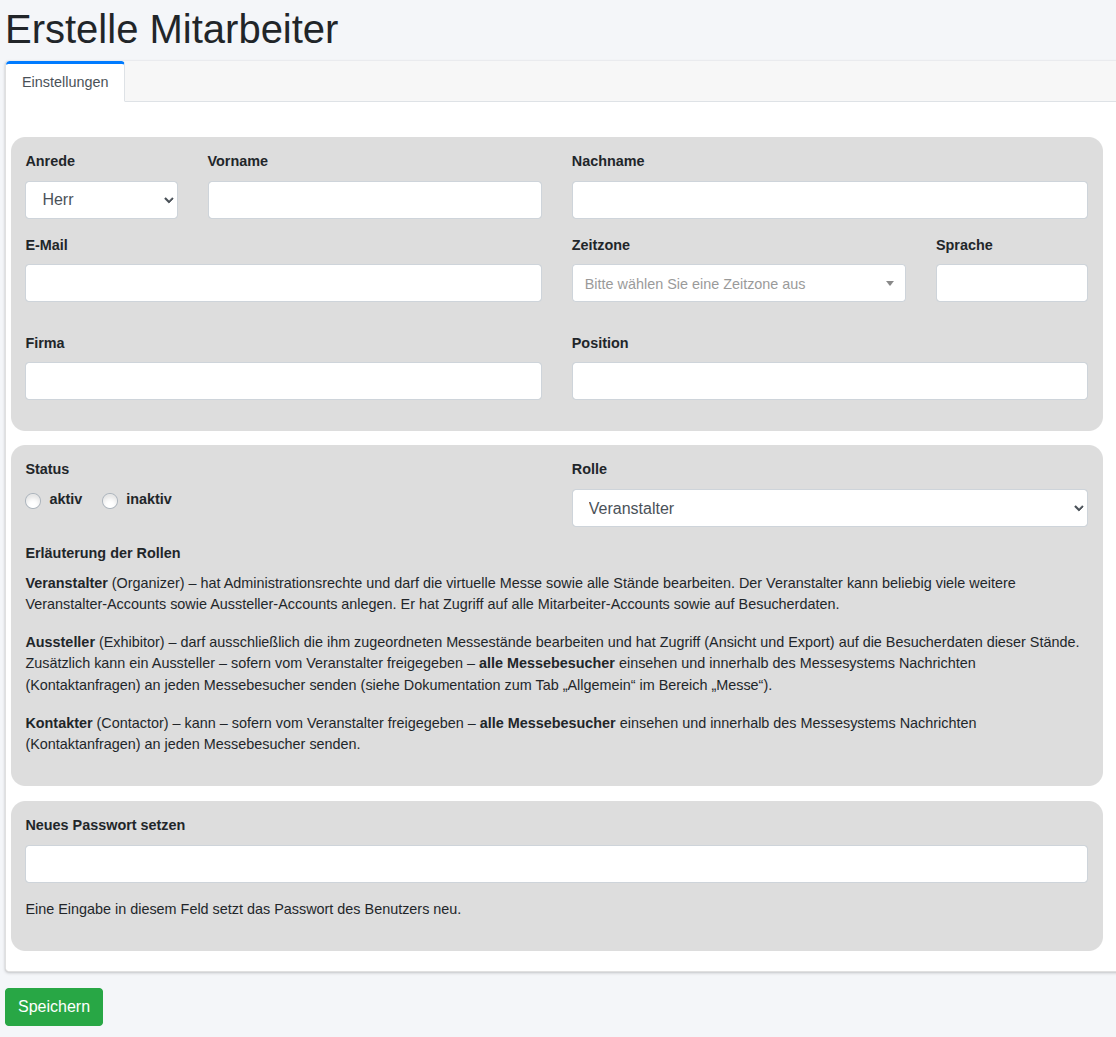Click the Firma text field
Viewport: 1116px width, 1037px height.
[283, 381]
